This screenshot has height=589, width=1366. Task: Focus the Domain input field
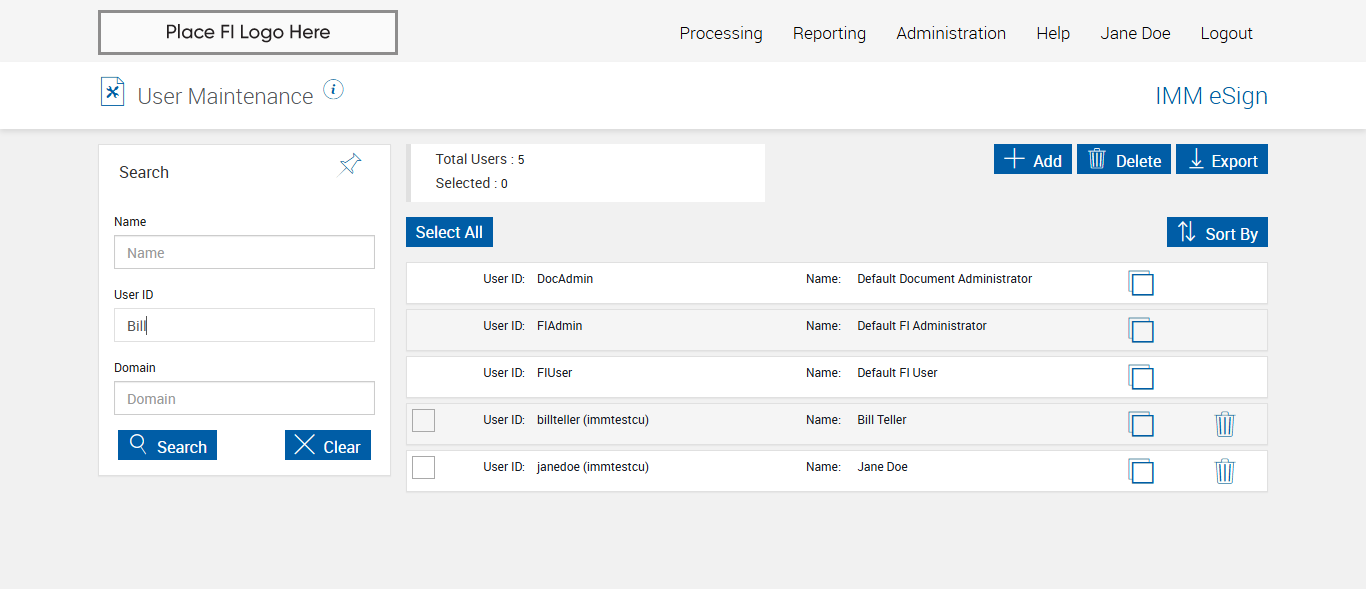[244, 398]
